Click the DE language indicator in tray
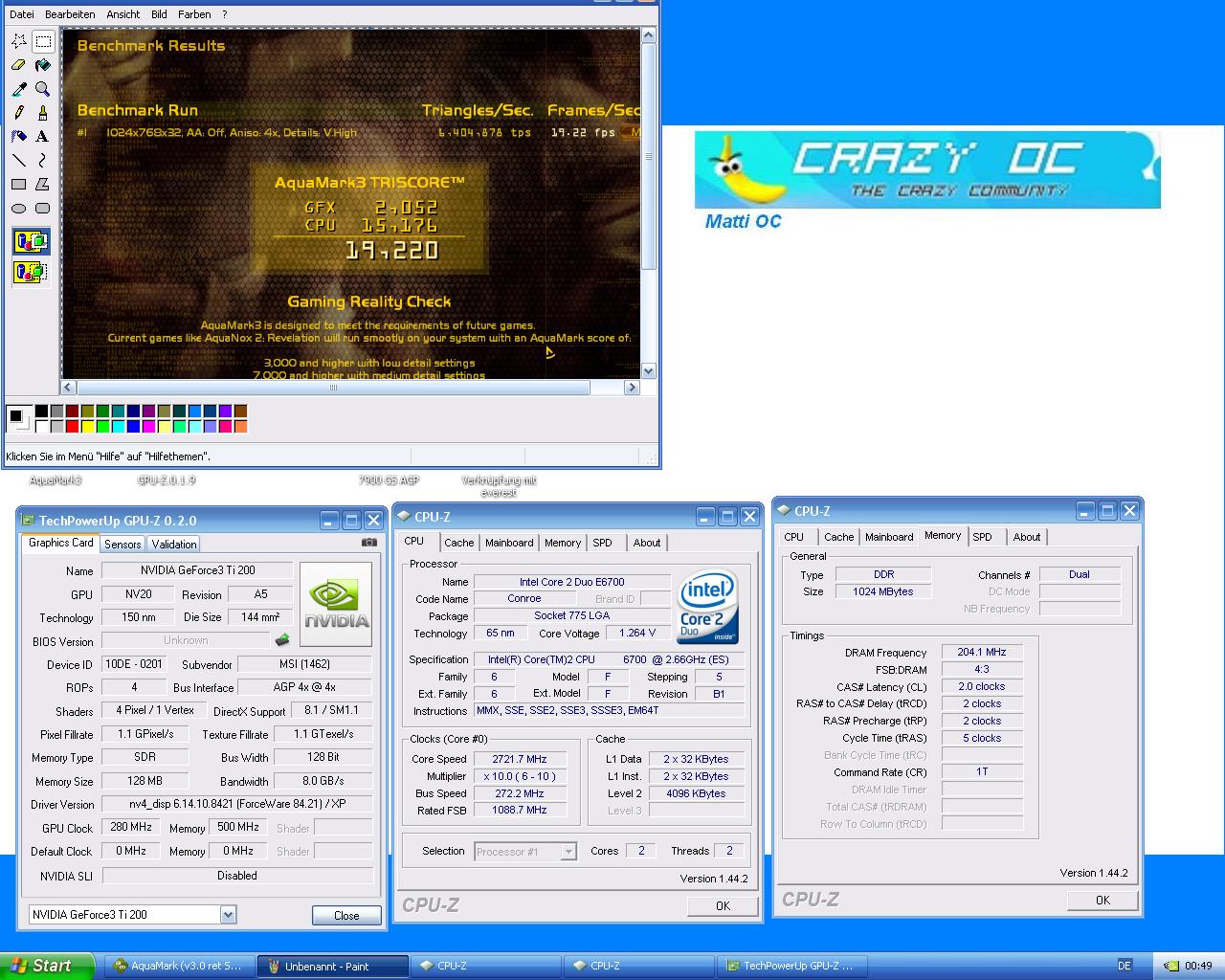This screenshot has width=1225, height=980. pyautogui.click(x=1125, y=966)
